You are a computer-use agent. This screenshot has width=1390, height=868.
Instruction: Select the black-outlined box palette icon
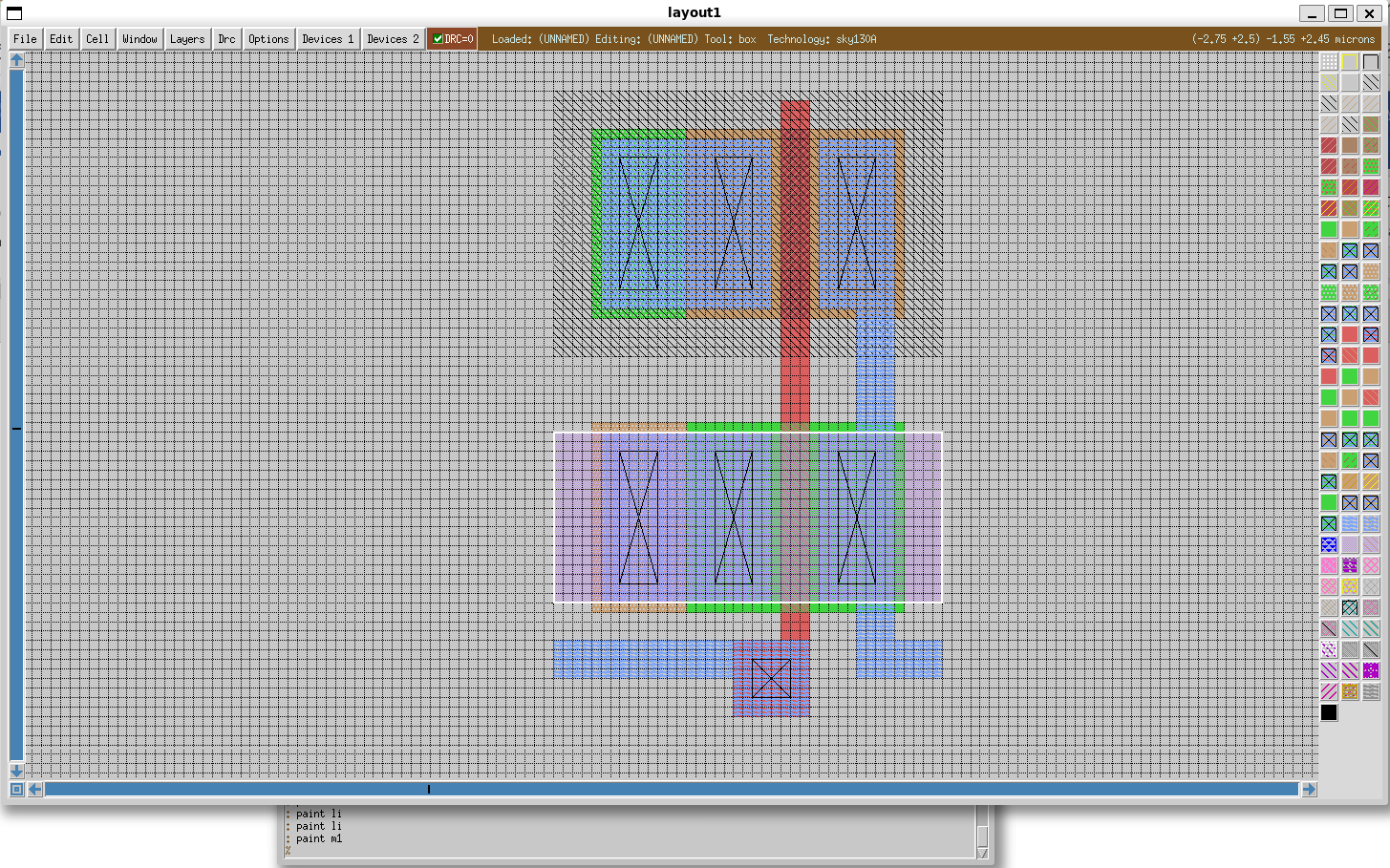1371,61
